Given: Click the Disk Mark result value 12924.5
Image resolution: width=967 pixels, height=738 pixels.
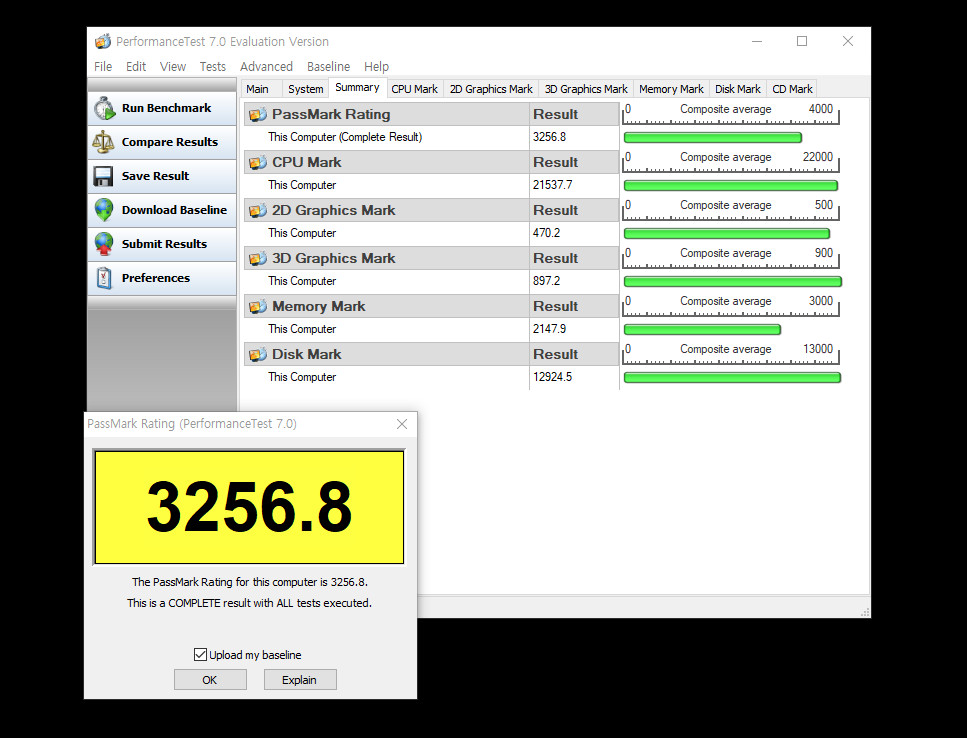Looking at the screenshot, I should [x=553, y=377].
